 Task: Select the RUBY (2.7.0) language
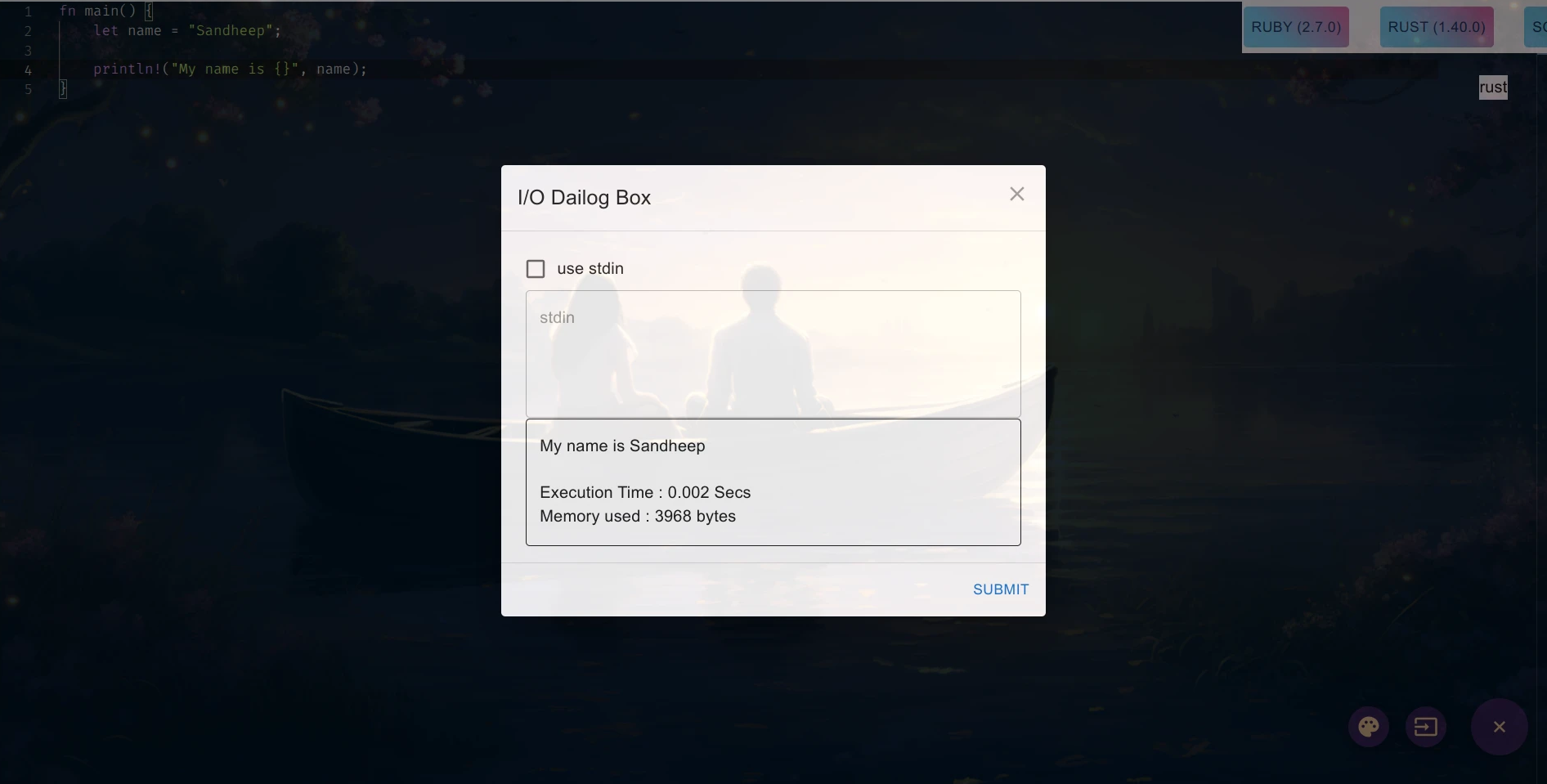1296,27
